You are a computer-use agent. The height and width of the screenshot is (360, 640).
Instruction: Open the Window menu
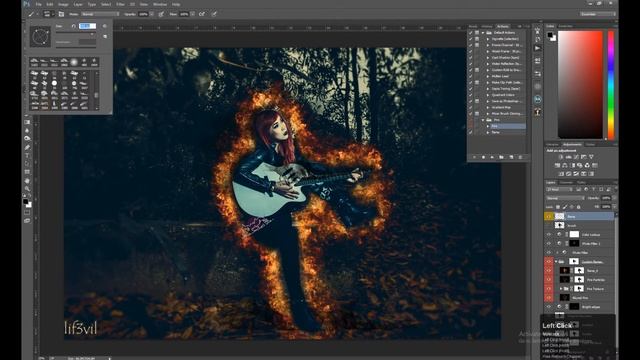tap(160, 4)
